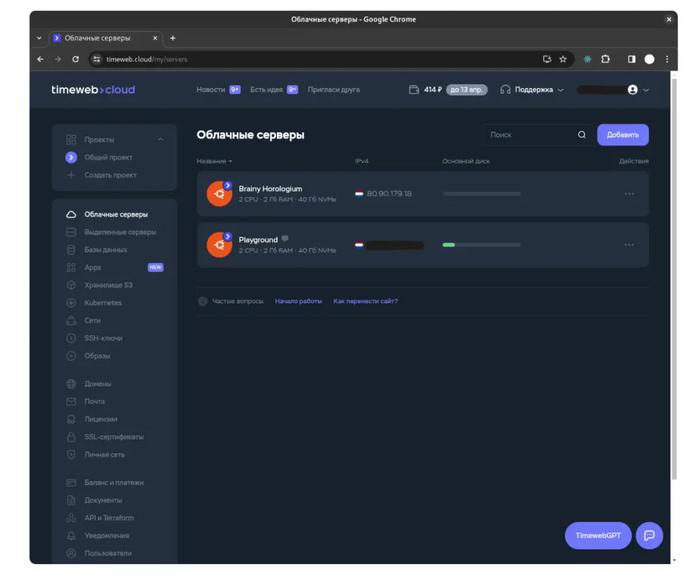This screenshot has height=580, width=700.
Task: Click the SSH-ключи key icon
Action: pos(71,338)
